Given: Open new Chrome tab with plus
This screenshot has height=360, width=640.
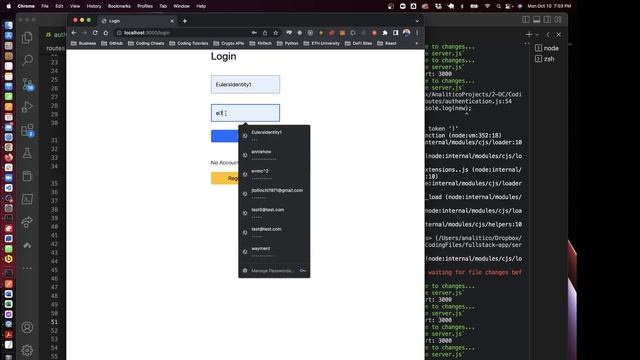Looking at the screenshot, I should click(184, 21).
